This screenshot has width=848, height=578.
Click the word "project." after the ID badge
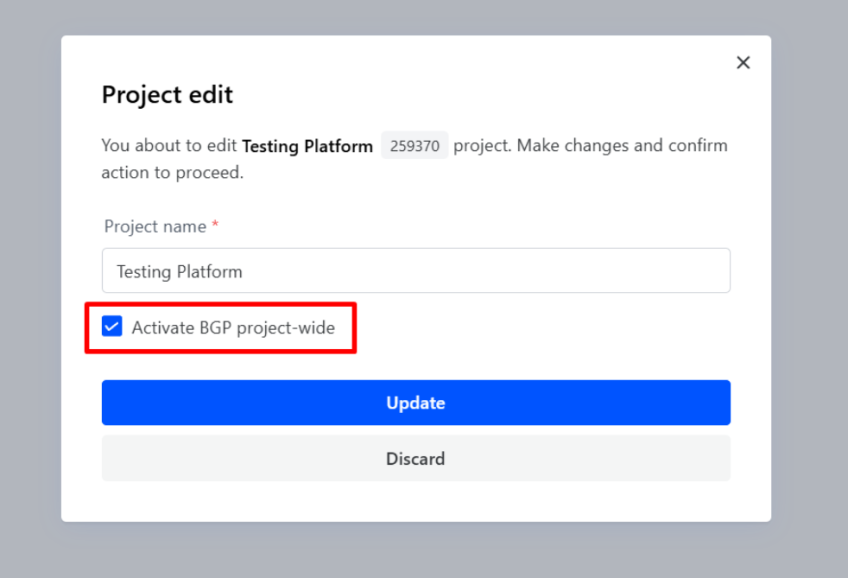(x=483, y=146)
